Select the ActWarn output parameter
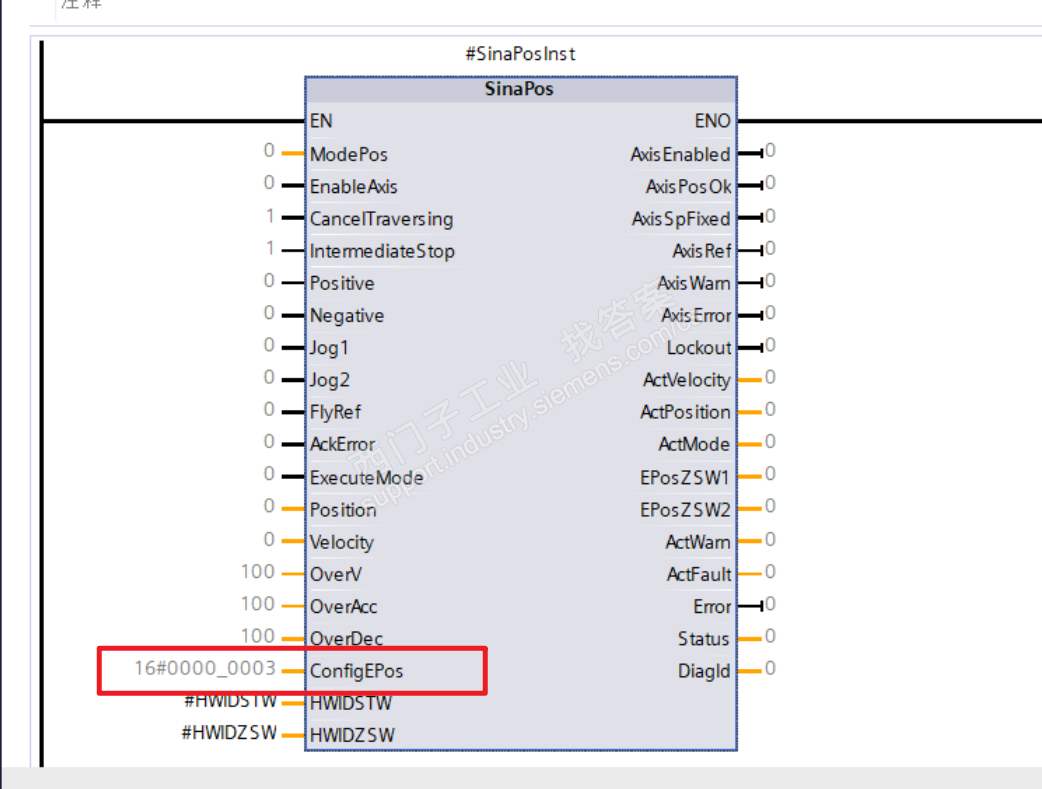 tap(698, 542)
